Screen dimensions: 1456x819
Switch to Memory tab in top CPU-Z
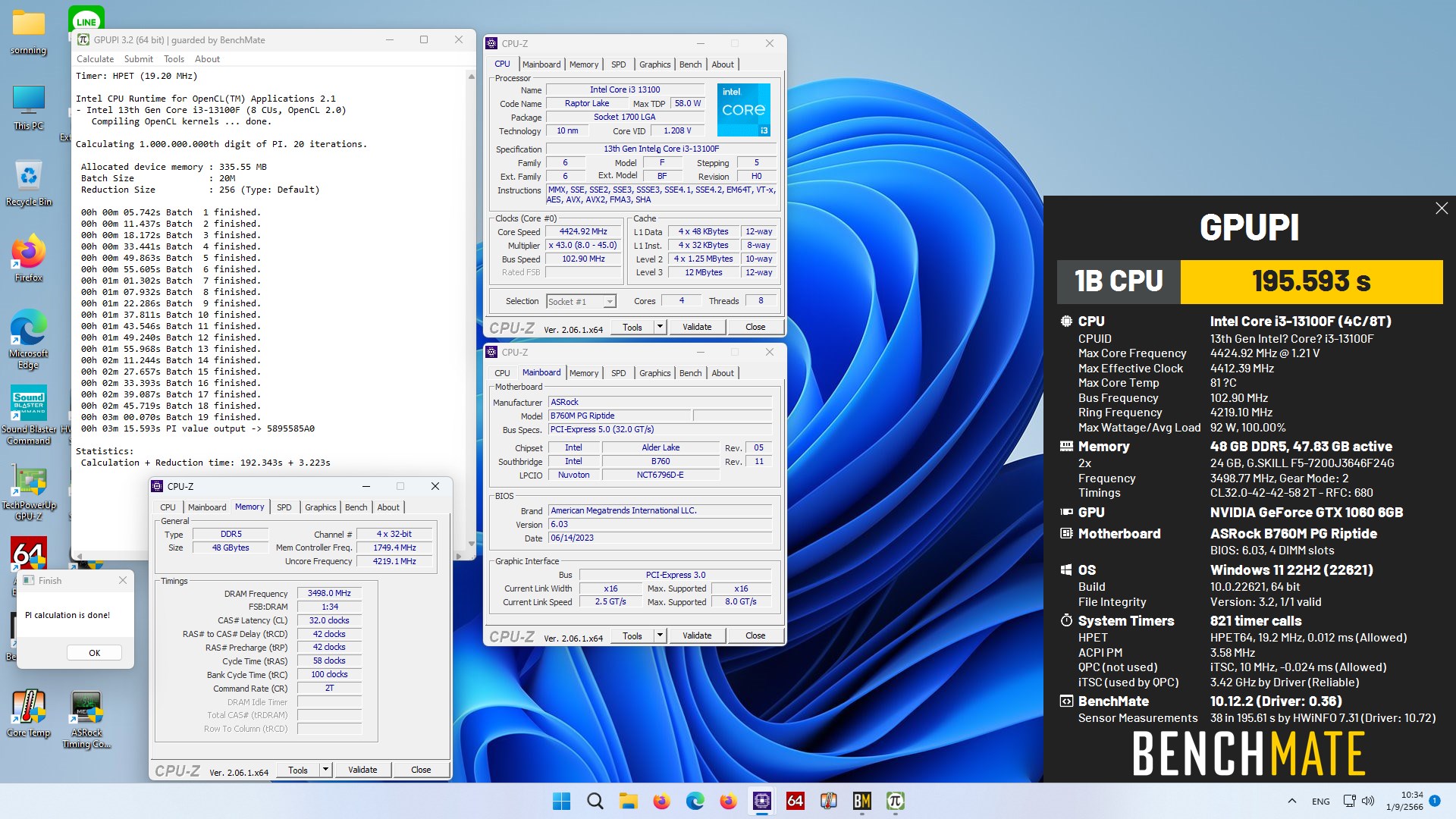point(584,64)
